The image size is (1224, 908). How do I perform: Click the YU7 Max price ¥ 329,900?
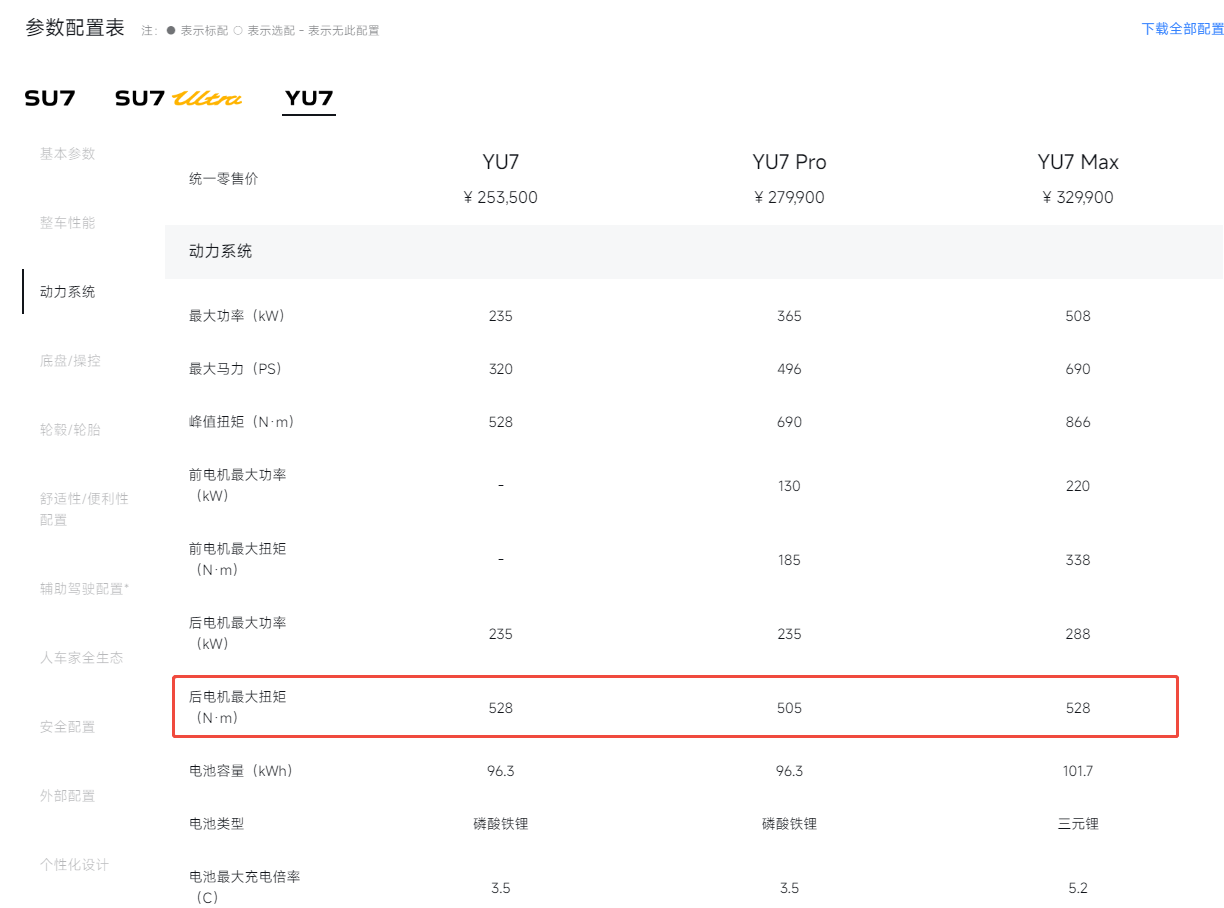coord(1078,198)
